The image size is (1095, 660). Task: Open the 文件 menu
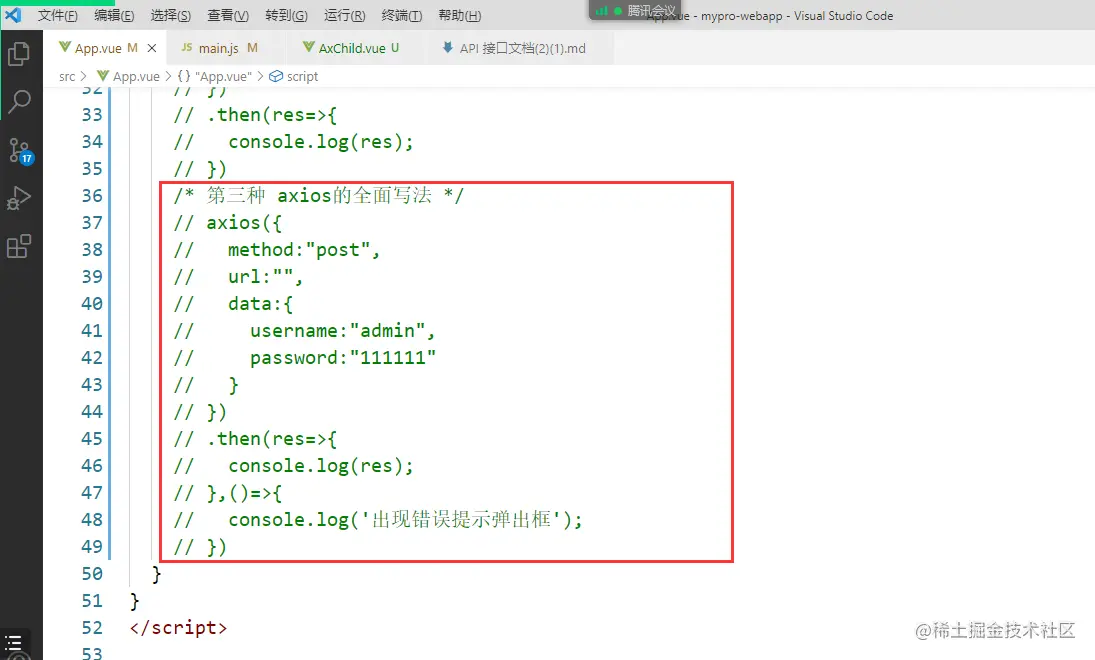tap(57, 15)
